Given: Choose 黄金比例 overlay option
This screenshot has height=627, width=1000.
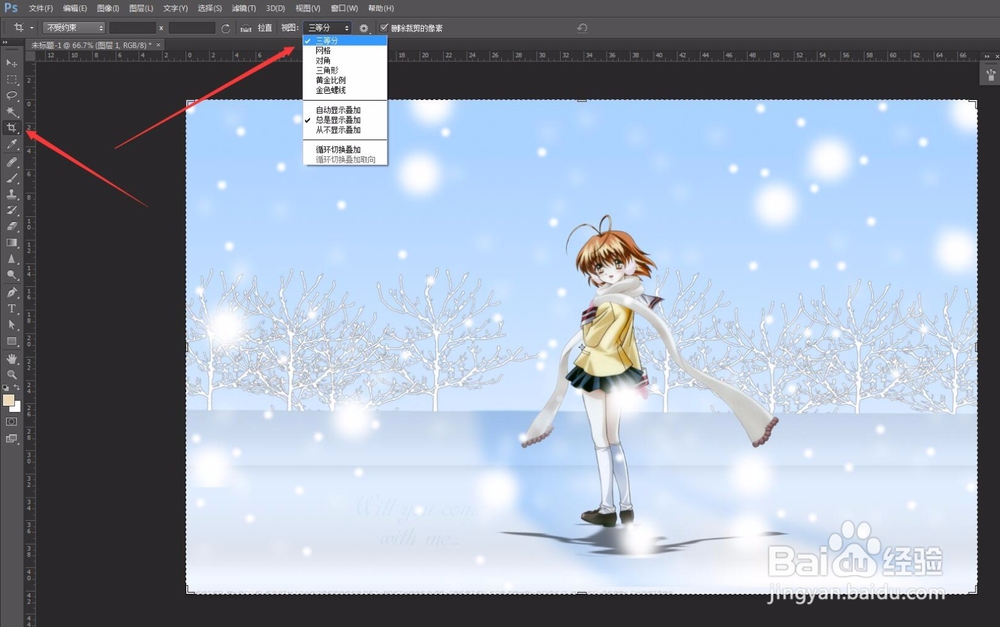Looking at the screenshot, I should 345,80.
